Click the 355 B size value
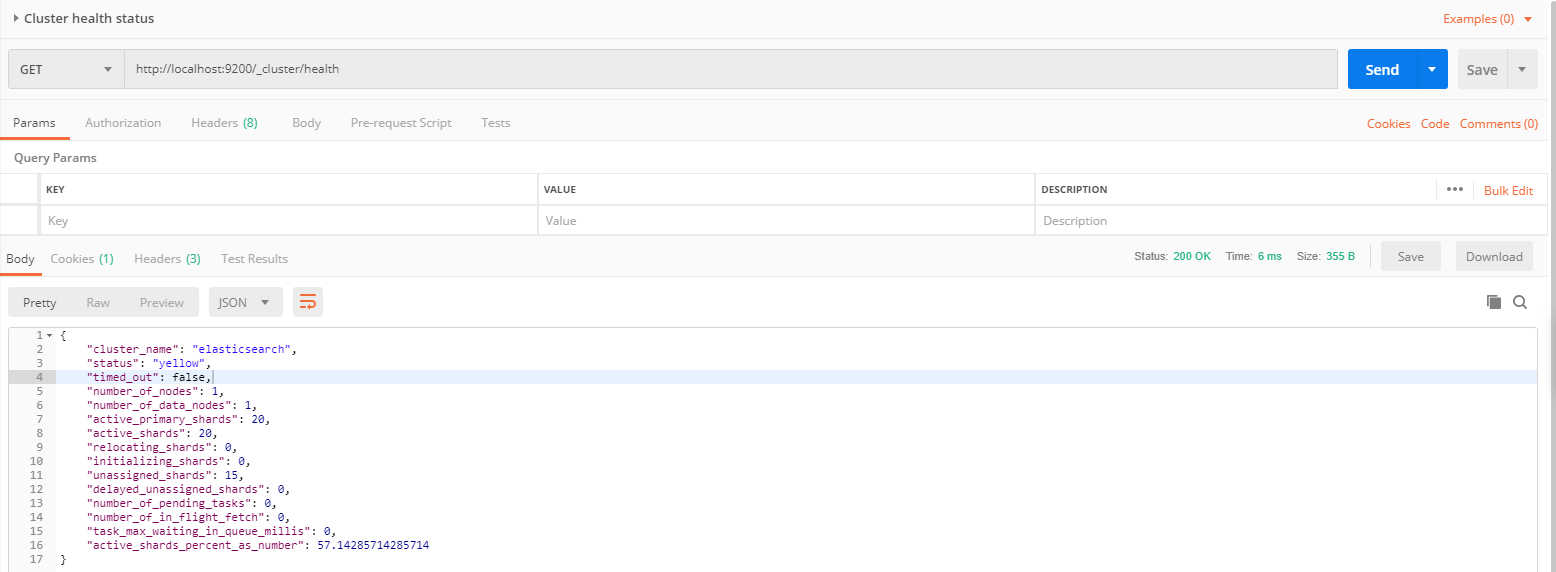Viewport: 1556px width, 572px height. [1340, 256]
